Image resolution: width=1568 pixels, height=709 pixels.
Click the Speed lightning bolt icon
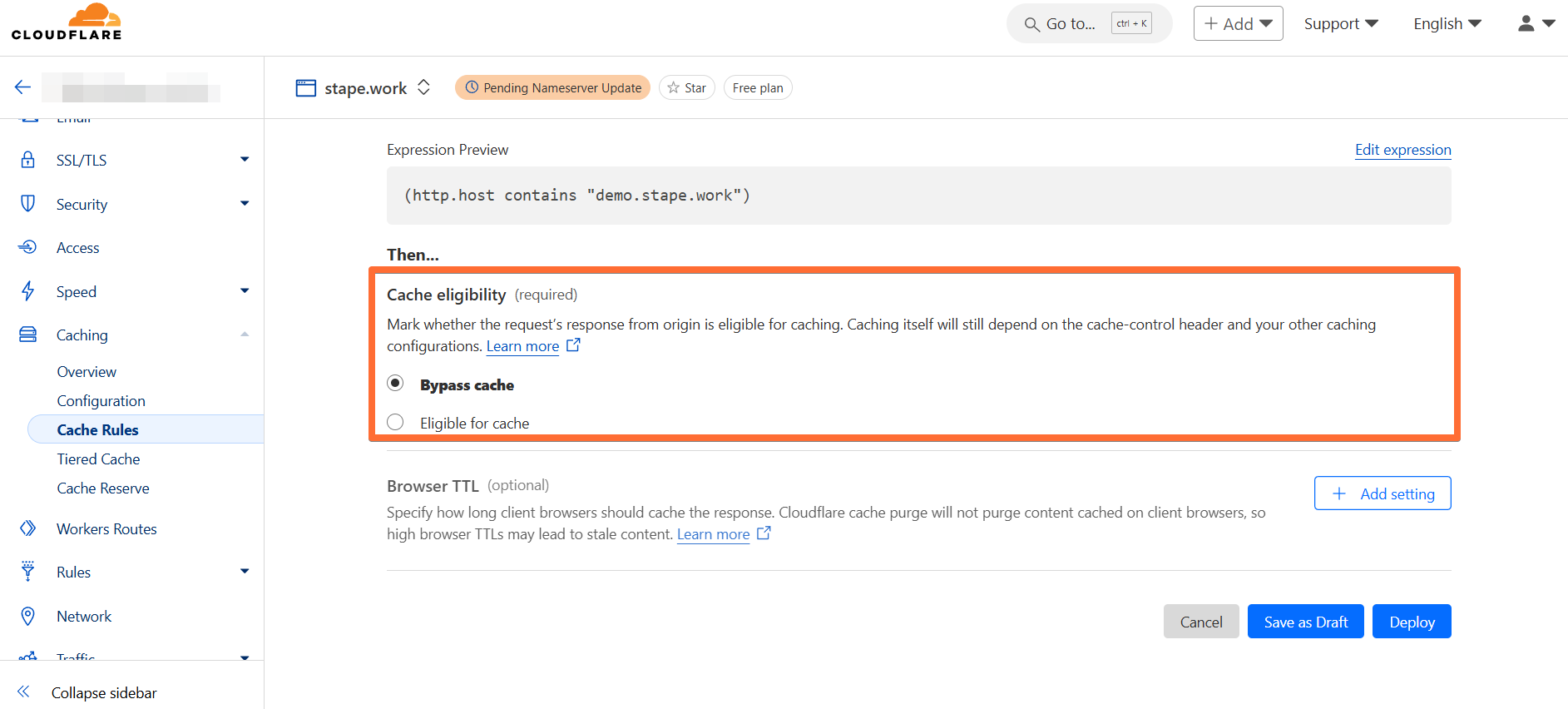27,291
